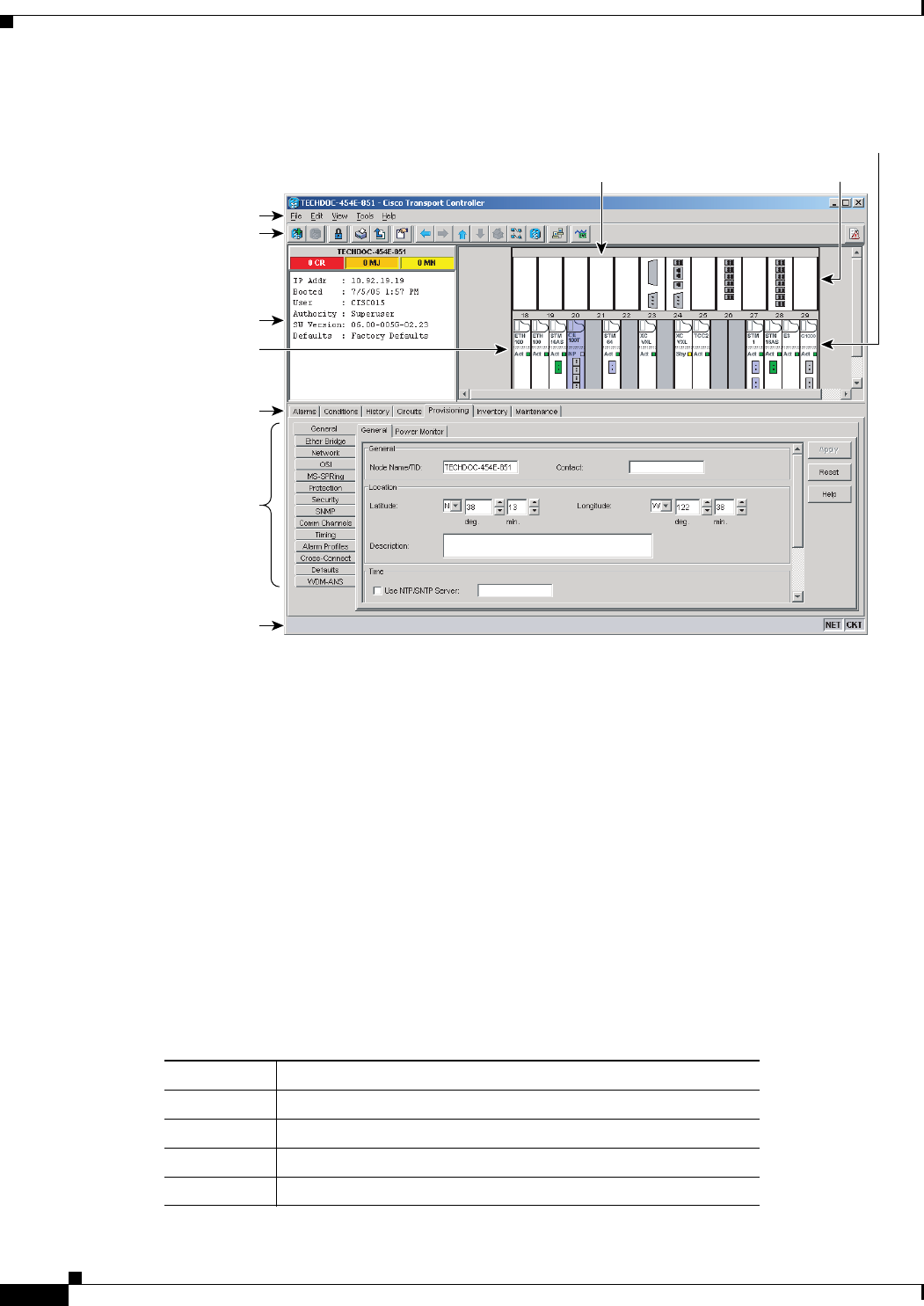Viewport: 924px width, 1306px height.
Task: Increase the latitude degrees value
Action: 499,503
